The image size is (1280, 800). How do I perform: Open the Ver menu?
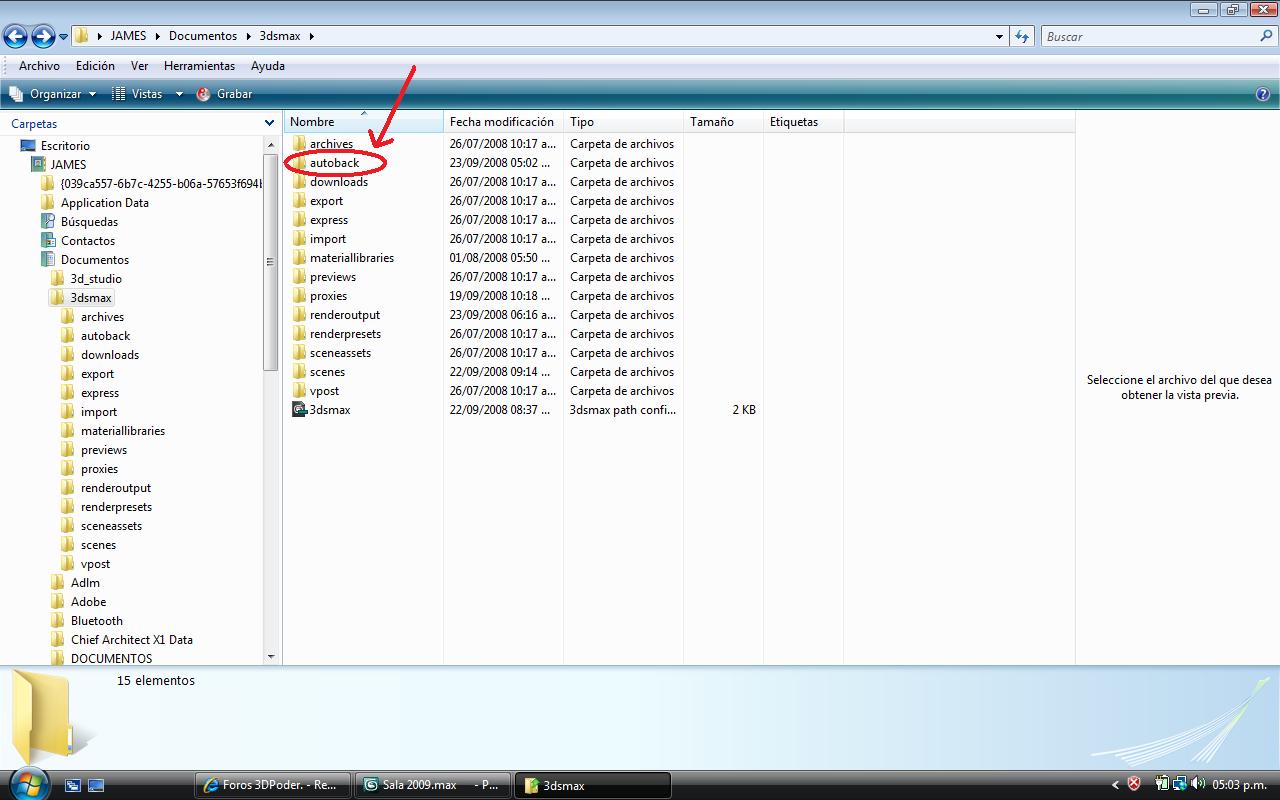140,66
